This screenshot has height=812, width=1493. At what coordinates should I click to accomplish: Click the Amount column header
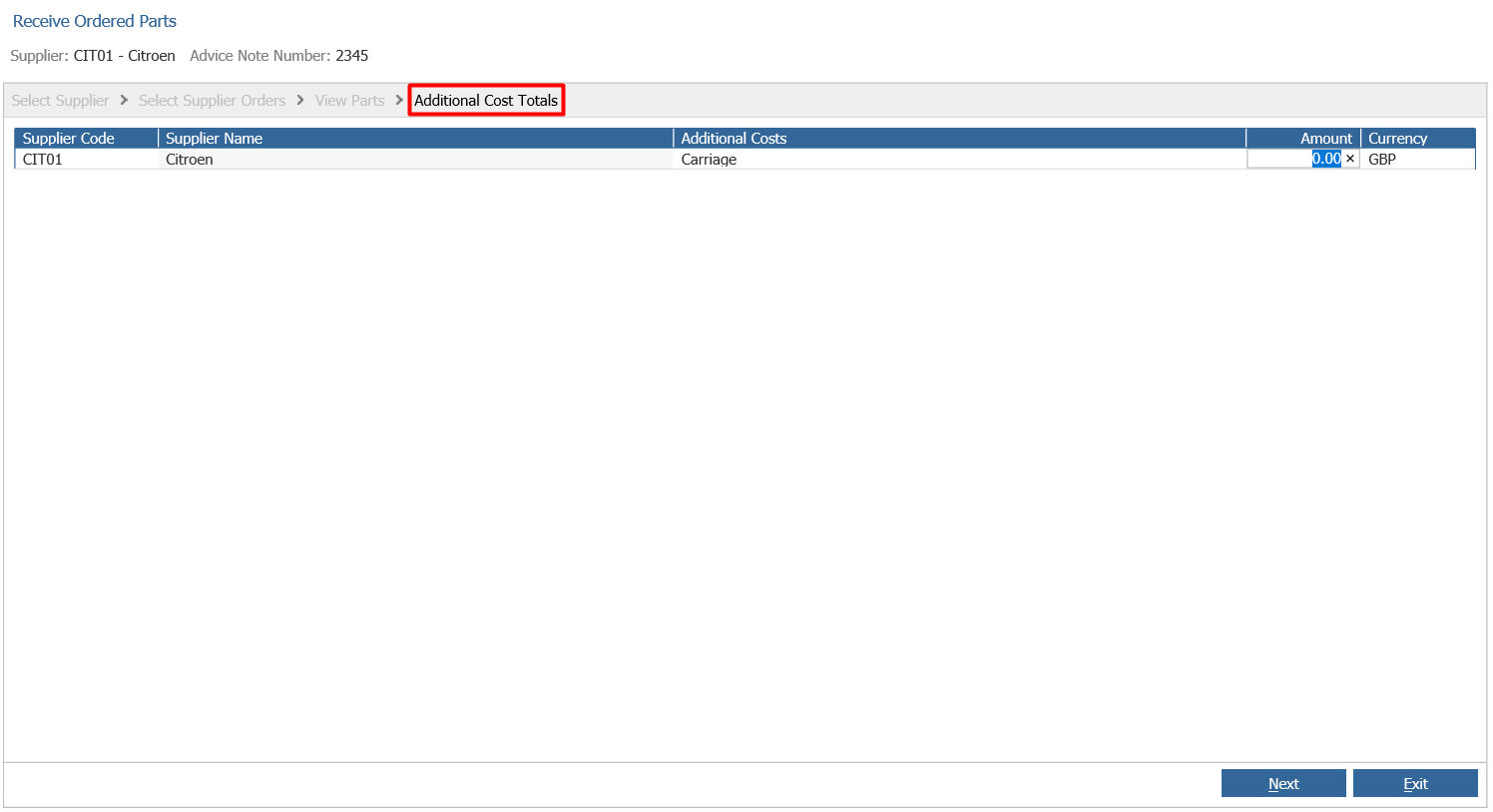[x=1303, y=138]
